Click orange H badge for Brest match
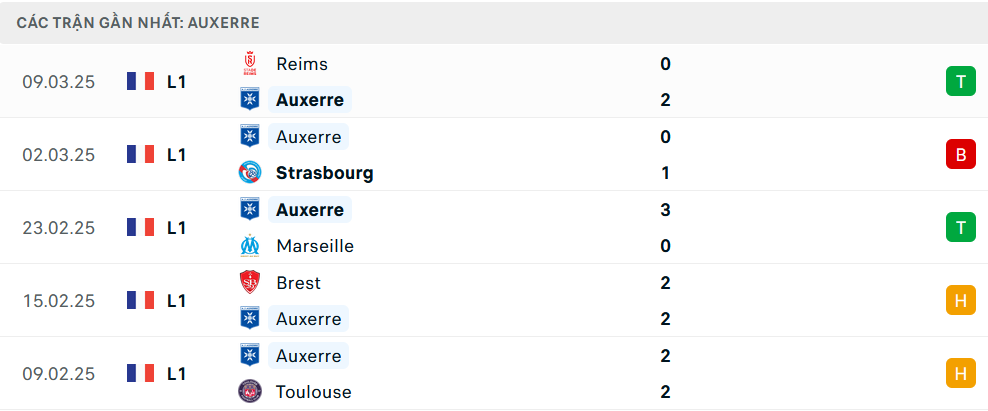The width and height of the screenshot is (988, 411). [x=960, y=301]
